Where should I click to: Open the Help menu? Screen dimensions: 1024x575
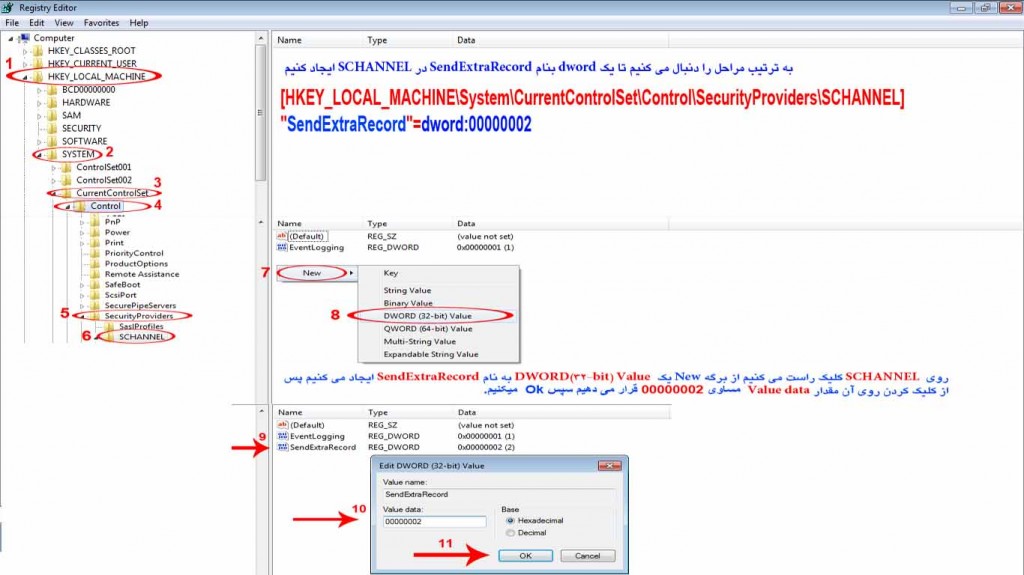pyautogui.click(x=138, y=23)
